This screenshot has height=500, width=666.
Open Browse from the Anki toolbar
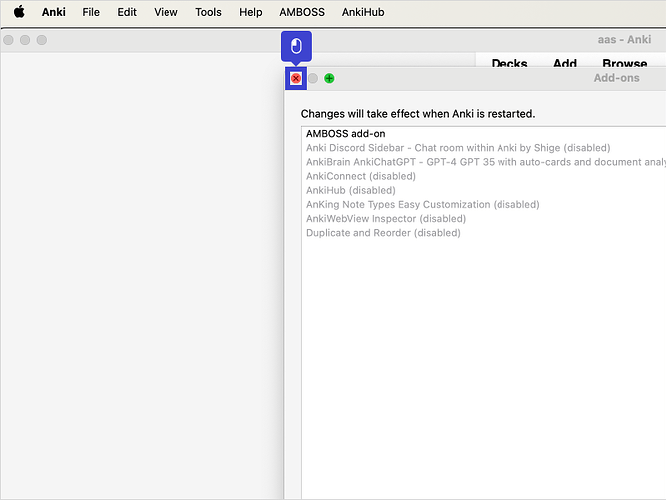(624, 63)
